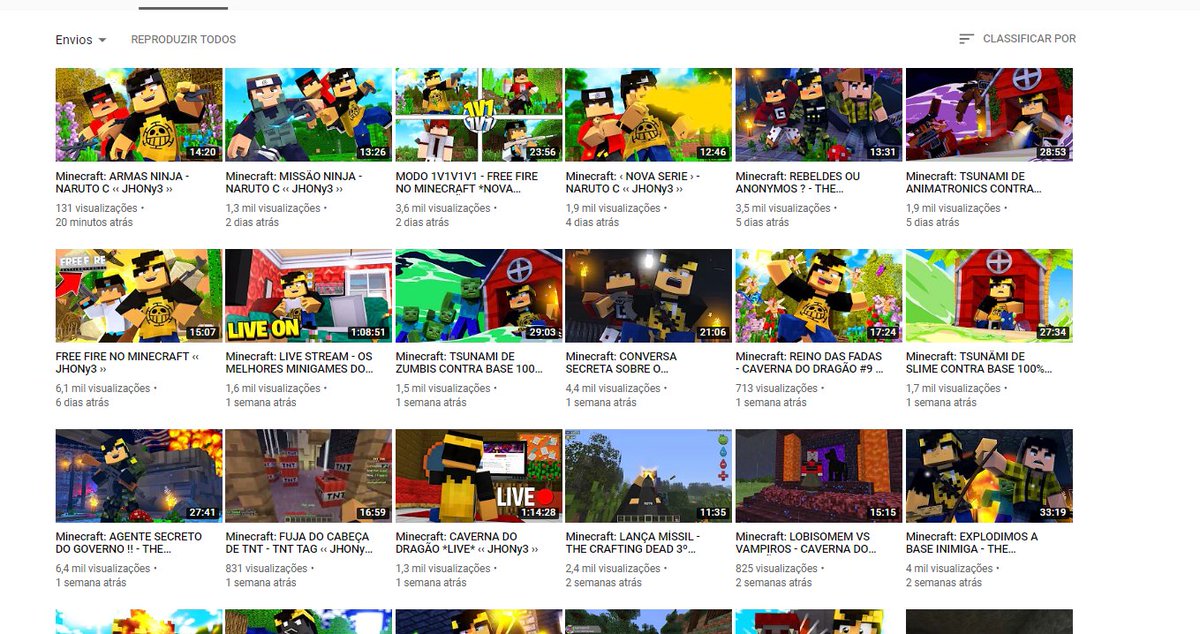Viewport: 1200px width, 634px height.
Task: Open the REBELDES OU ANONYMOS thumbnail
Action: pyautogui.click(x=819, y=115)
